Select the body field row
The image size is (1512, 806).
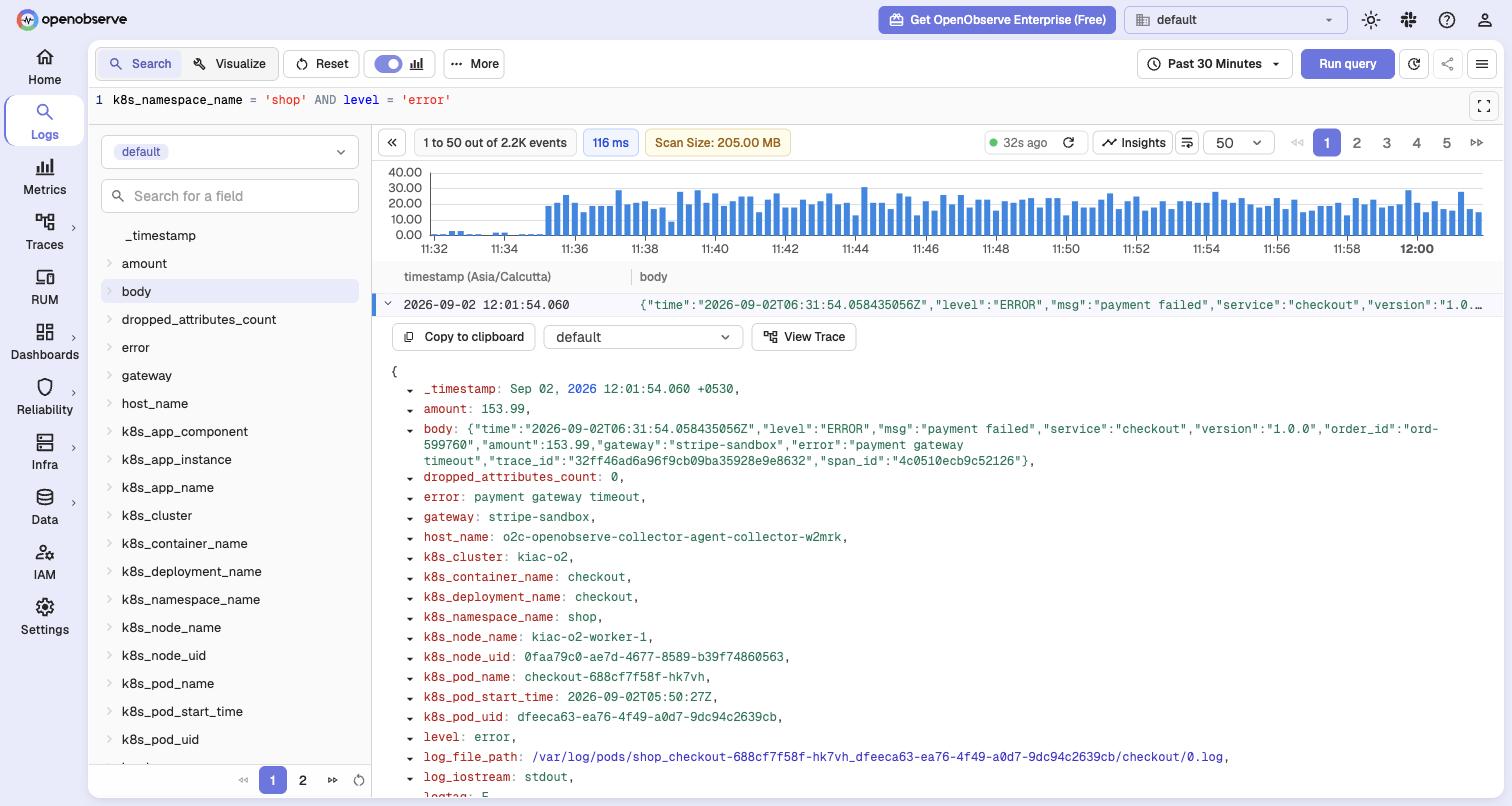(x=230, y=292)
